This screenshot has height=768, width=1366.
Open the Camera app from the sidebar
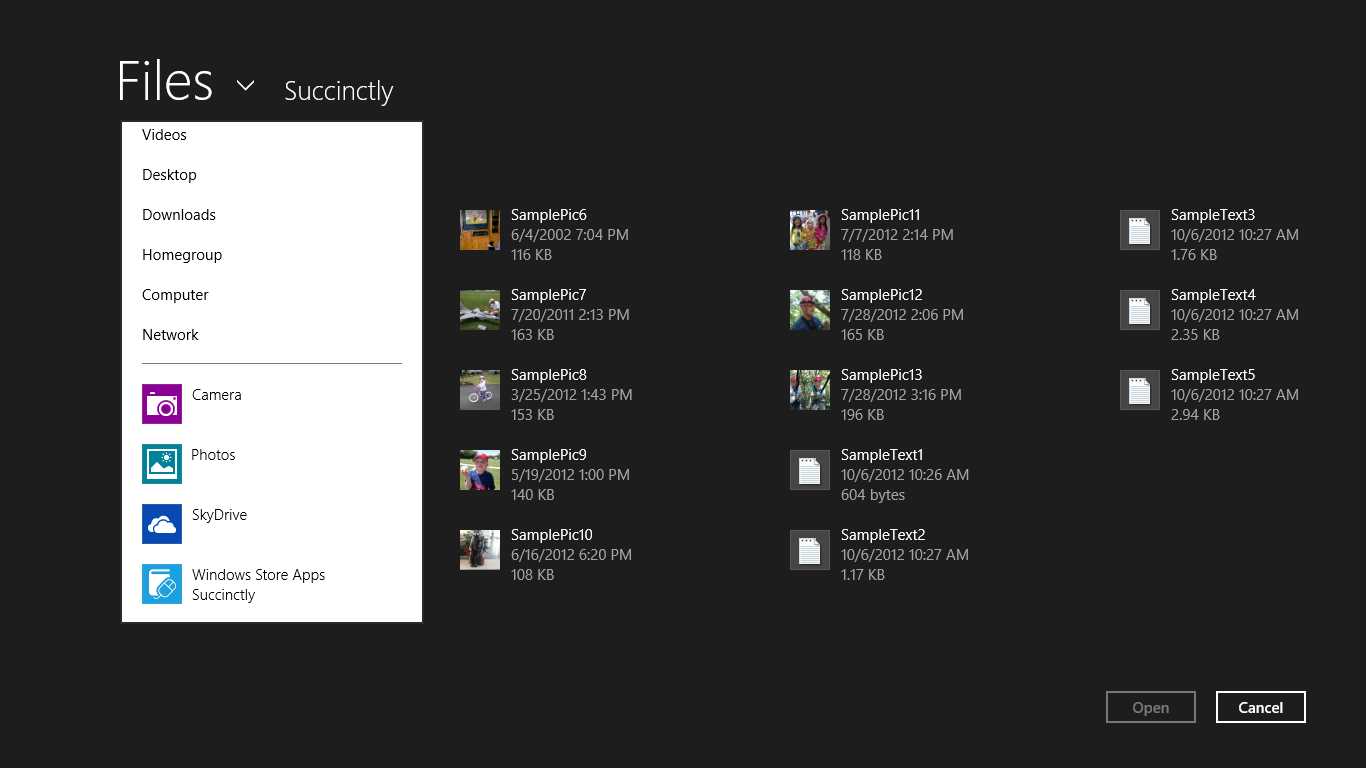[x=161, y=404]
